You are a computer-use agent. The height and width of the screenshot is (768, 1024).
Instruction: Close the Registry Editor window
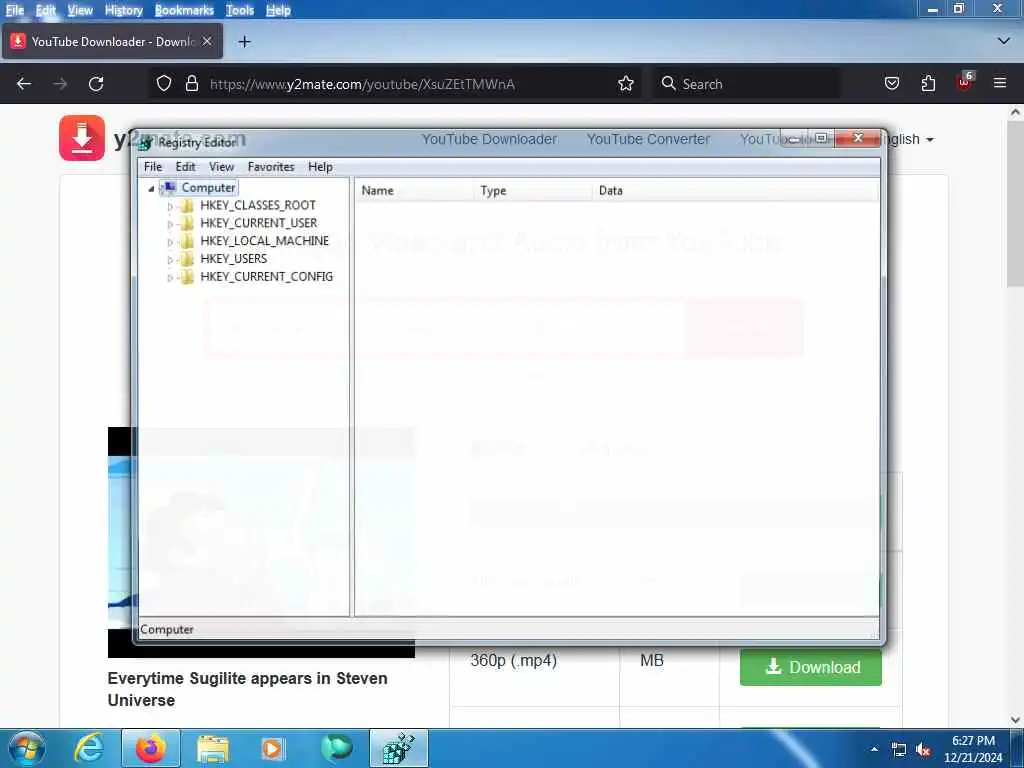[859, 138]
